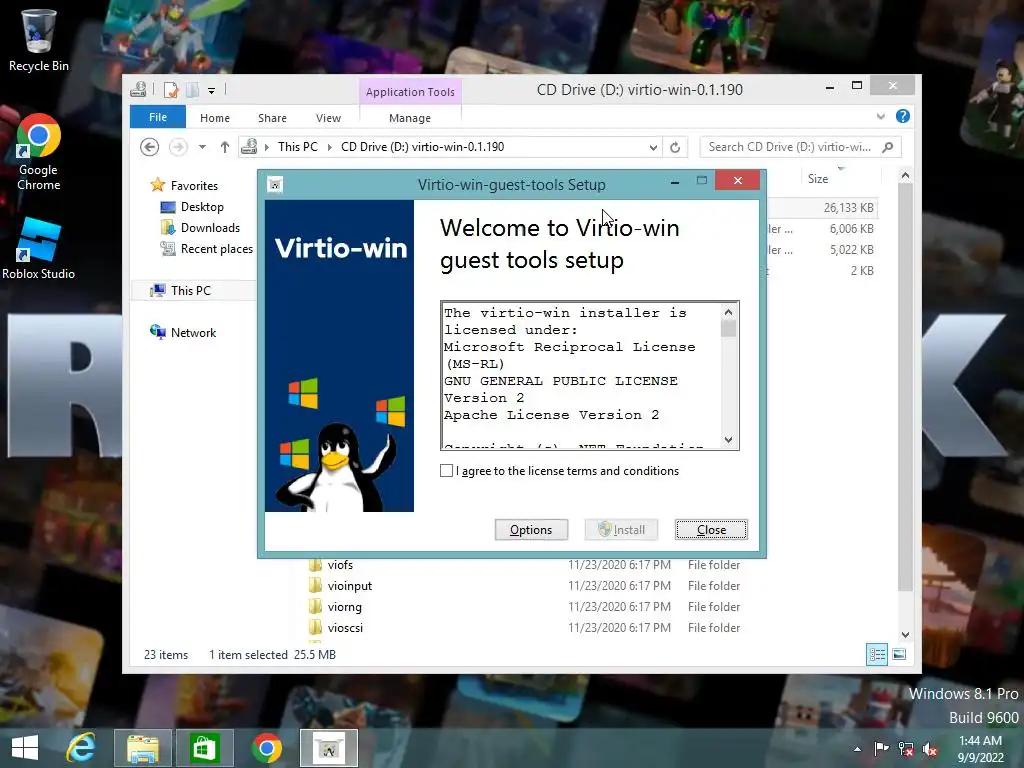The height and width of the screenshot is (768, 1024).
Task: Click the Explorer file list scroll up arrow
Action: click(905, 175)
